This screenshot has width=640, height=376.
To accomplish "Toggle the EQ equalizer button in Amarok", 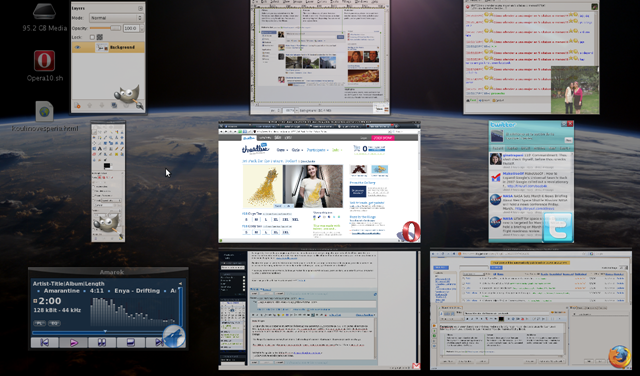I will (x=55, y=323).
